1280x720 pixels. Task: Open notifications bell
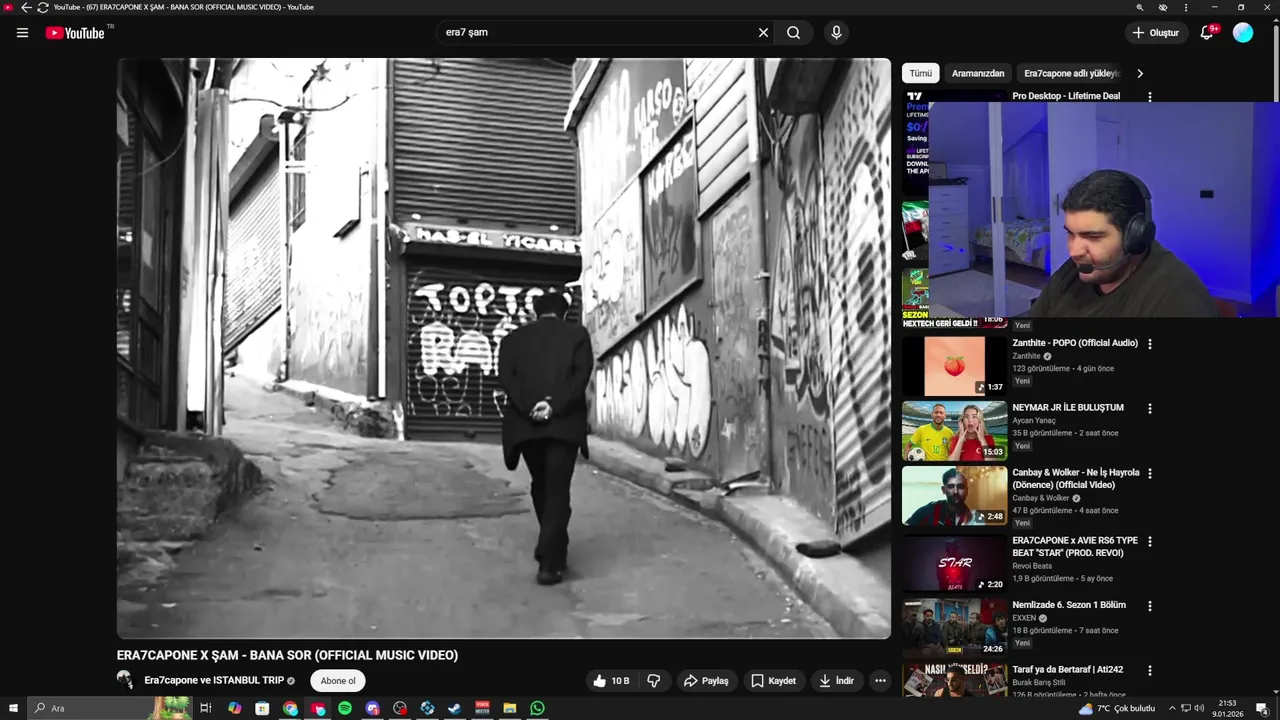pyautogui.click(x=1207, y=32)
